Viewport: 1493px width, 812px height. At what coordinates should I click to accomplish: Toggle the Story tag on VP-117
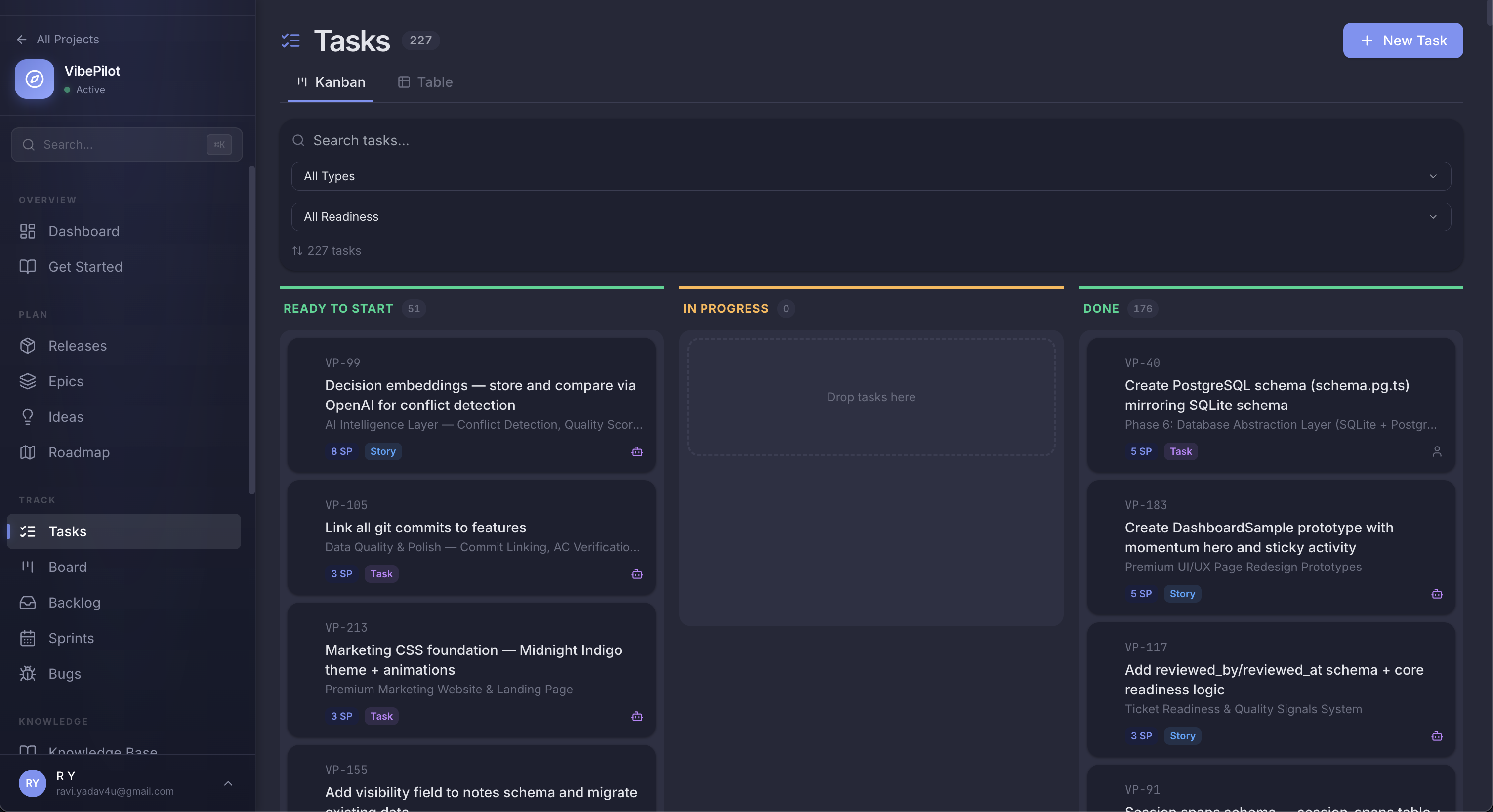coord(1182,735)
